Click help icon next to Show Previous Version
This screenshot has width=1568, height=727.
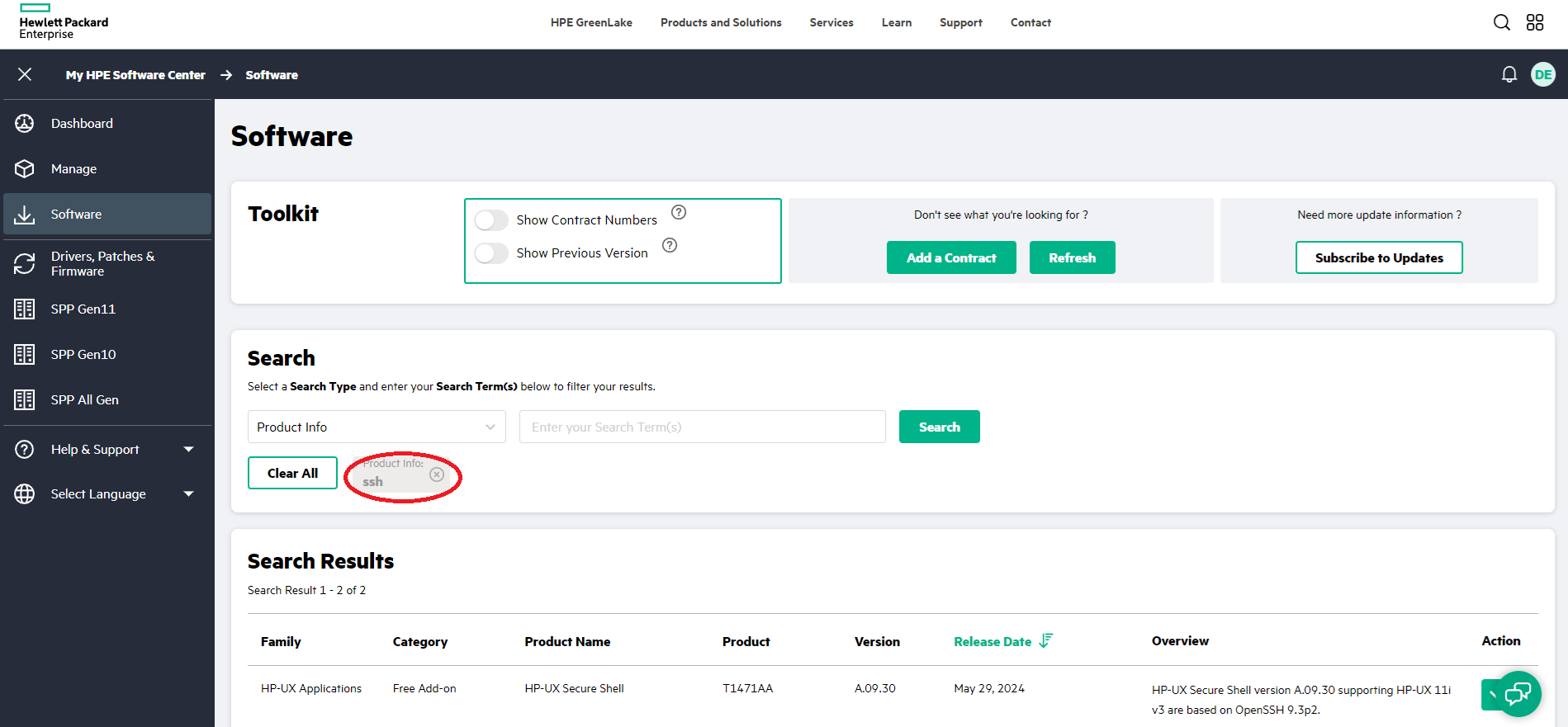(670, 245)
